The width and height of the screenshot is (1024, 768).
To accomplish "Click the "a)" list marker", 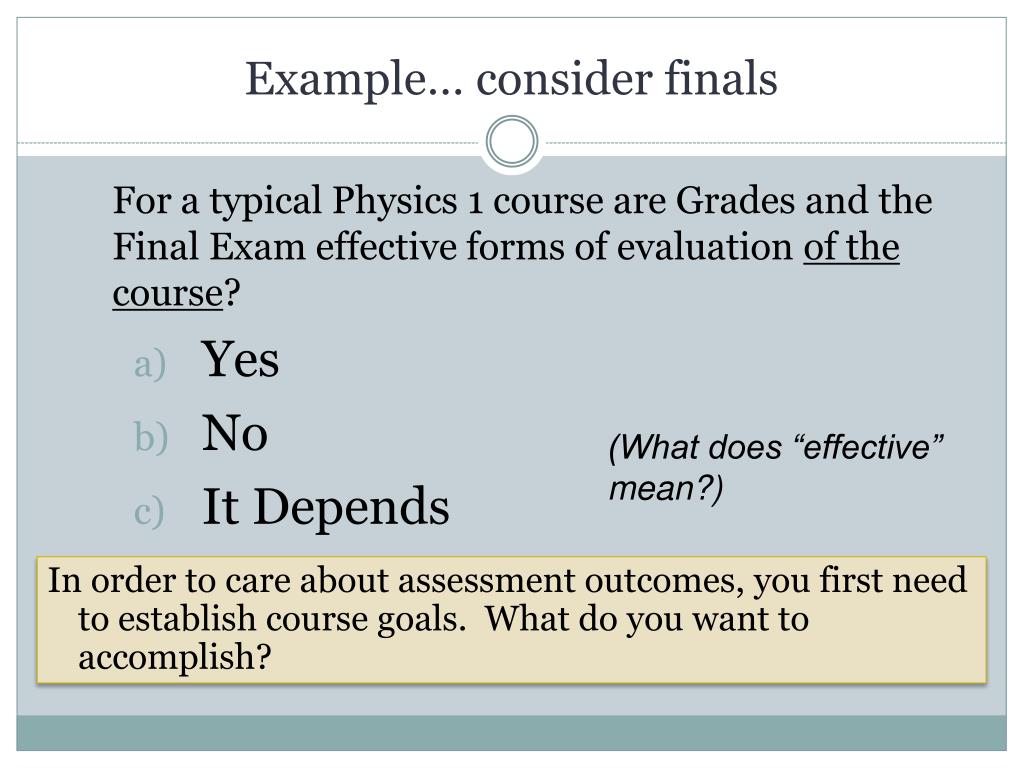I will (148, 366).
